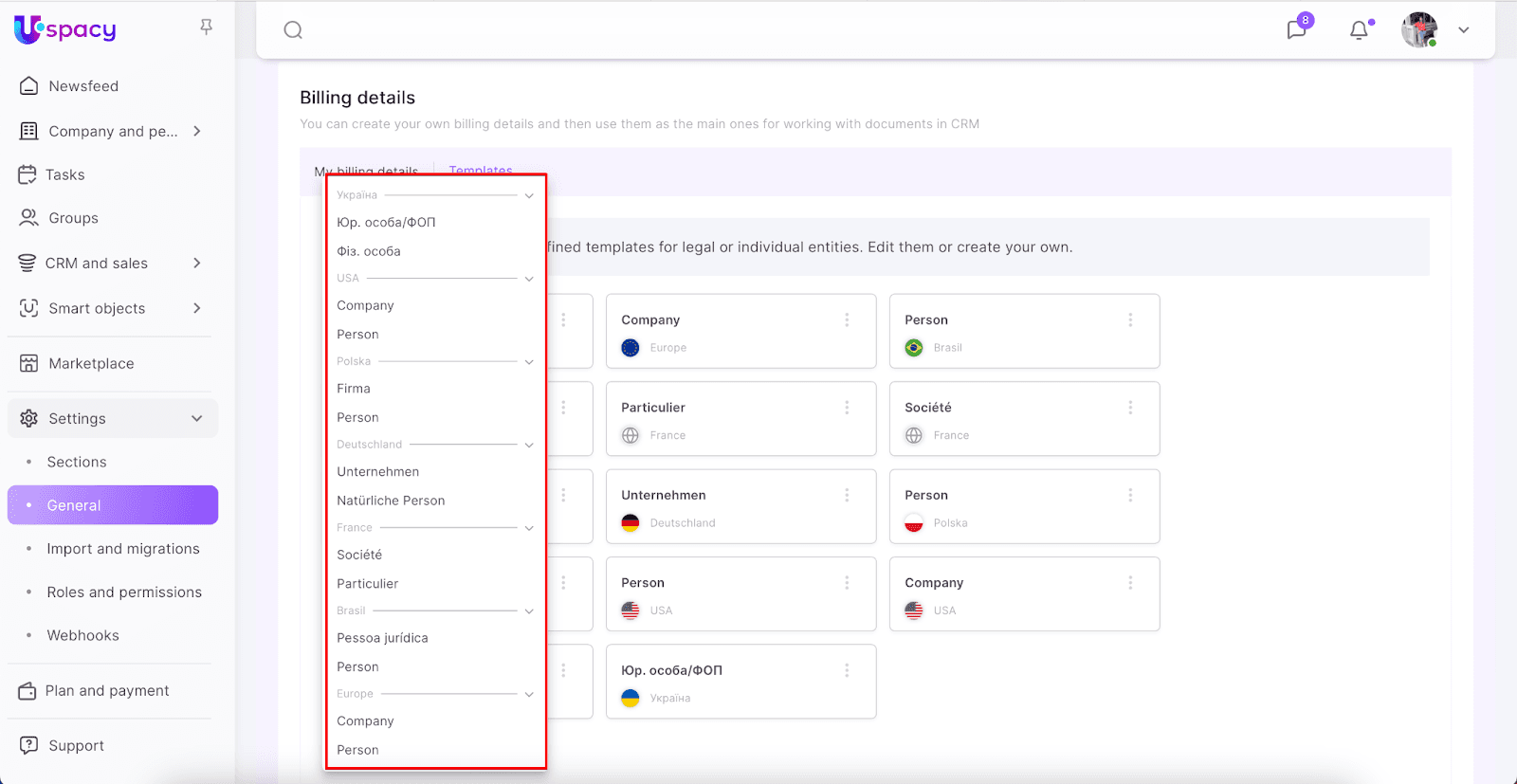
Task: Open the Company Europe template card
Action: click(721, 332)
